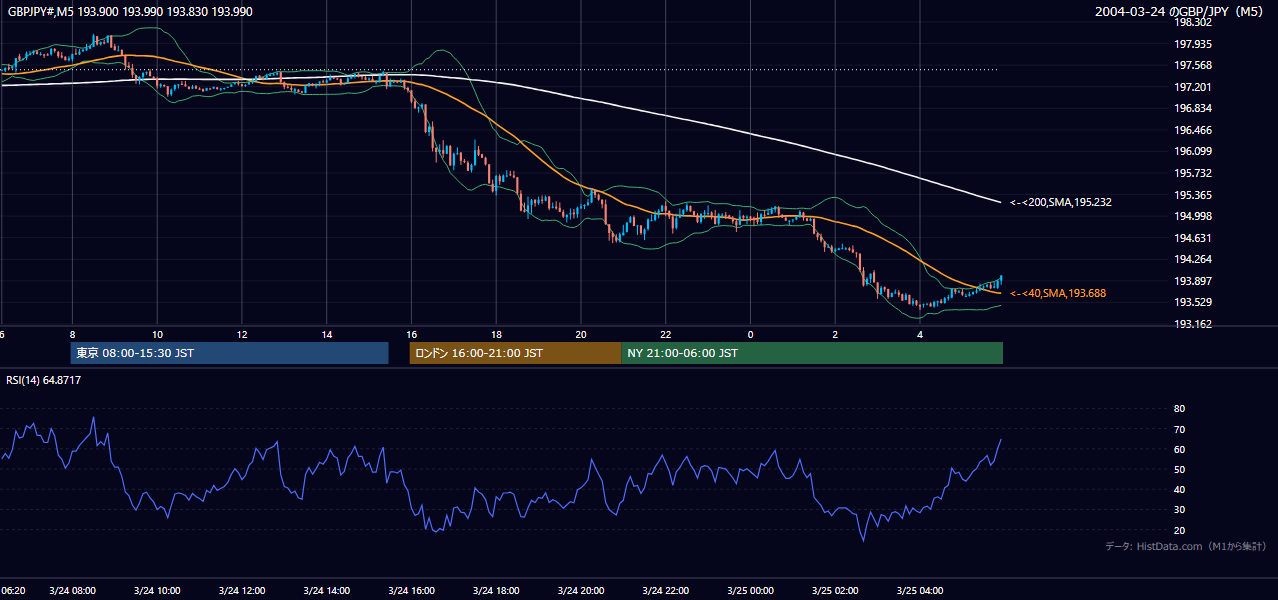Click hour label 20 under price chart
The height and width of the screenshot is (600, 1278).
tap(581, 334)
